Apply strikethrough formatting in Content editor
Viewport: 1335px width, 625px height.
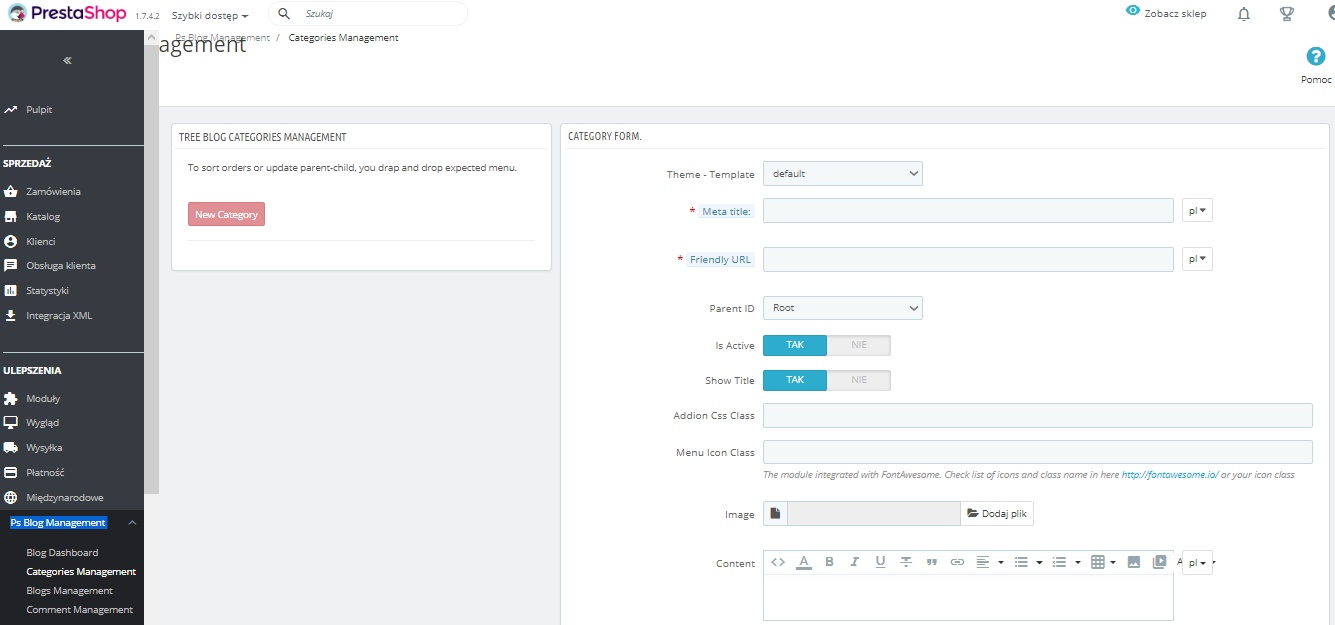tap(906, 562)
